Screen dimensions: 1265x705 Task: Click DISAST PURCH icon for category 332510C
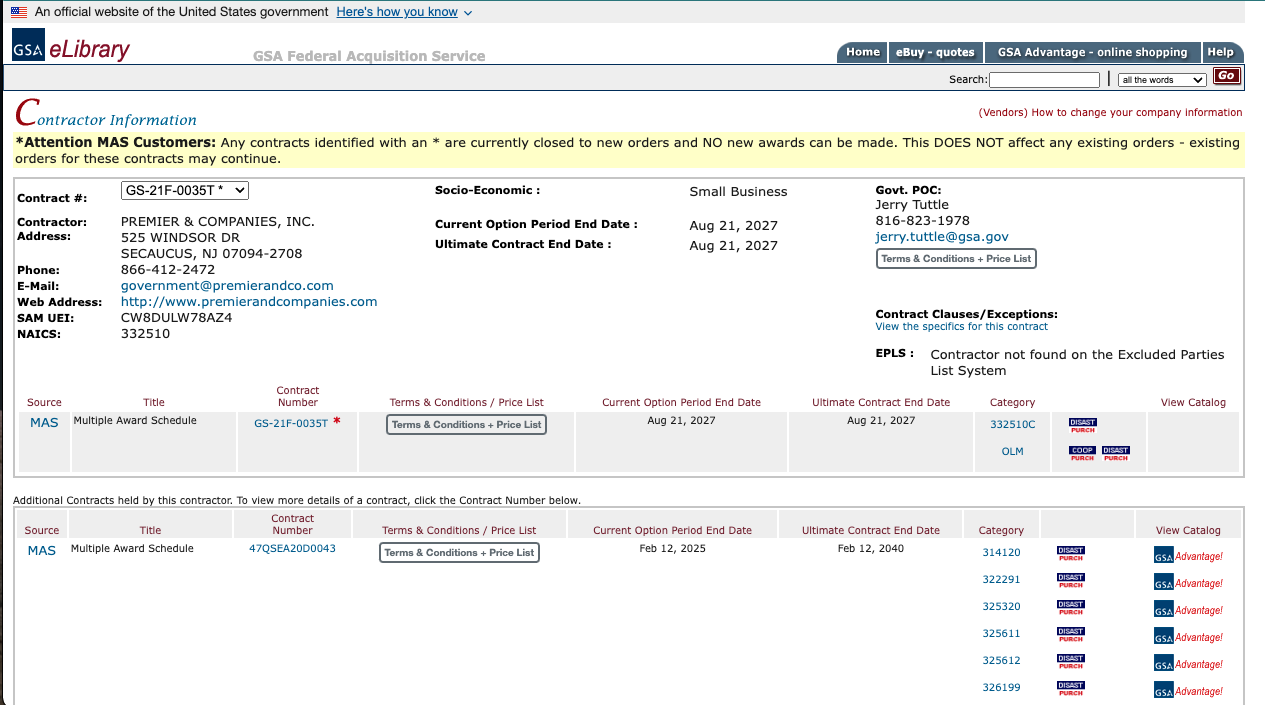tap(1083, 425)
